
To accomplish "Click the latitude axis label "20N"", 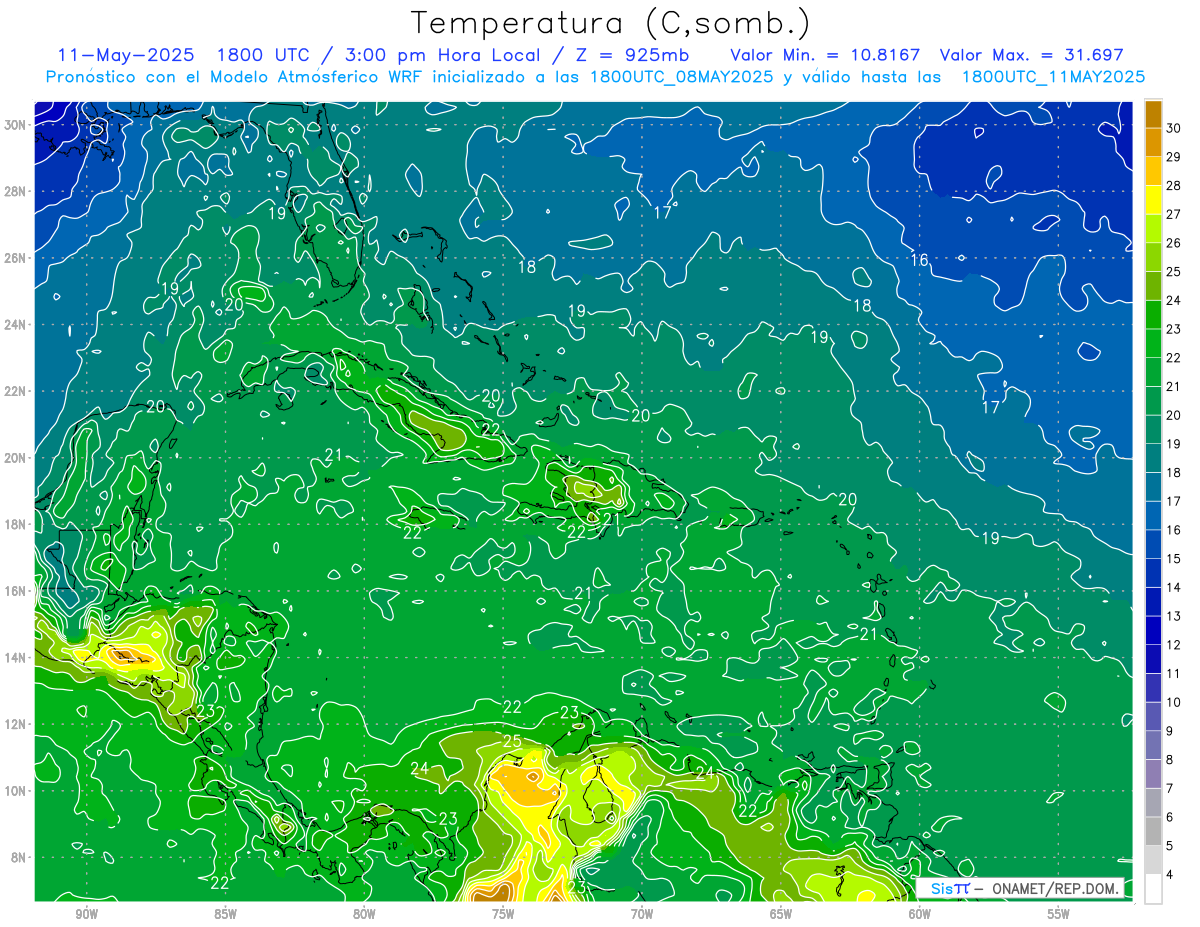I will [15, 458].
